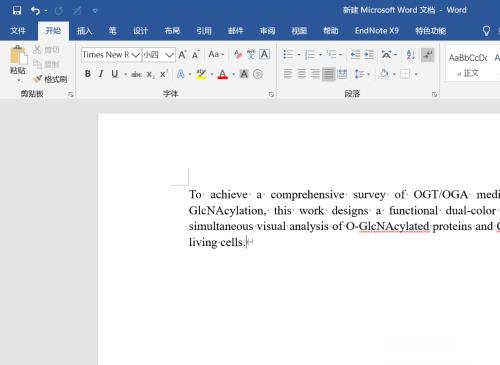This screenshot has height=365, width=500.
Task: Toggle underline formatting
Action: [115, 74]
